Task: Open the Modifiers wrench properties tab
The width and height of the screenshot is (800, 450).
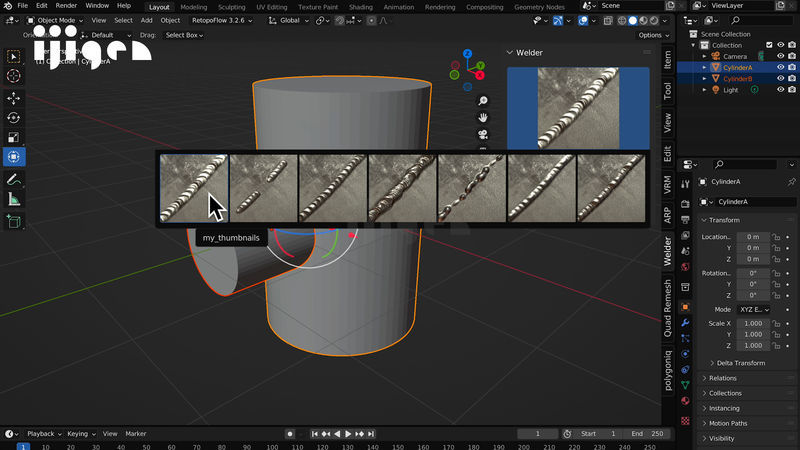Action: pyautogui.click(x=685, y=323)
